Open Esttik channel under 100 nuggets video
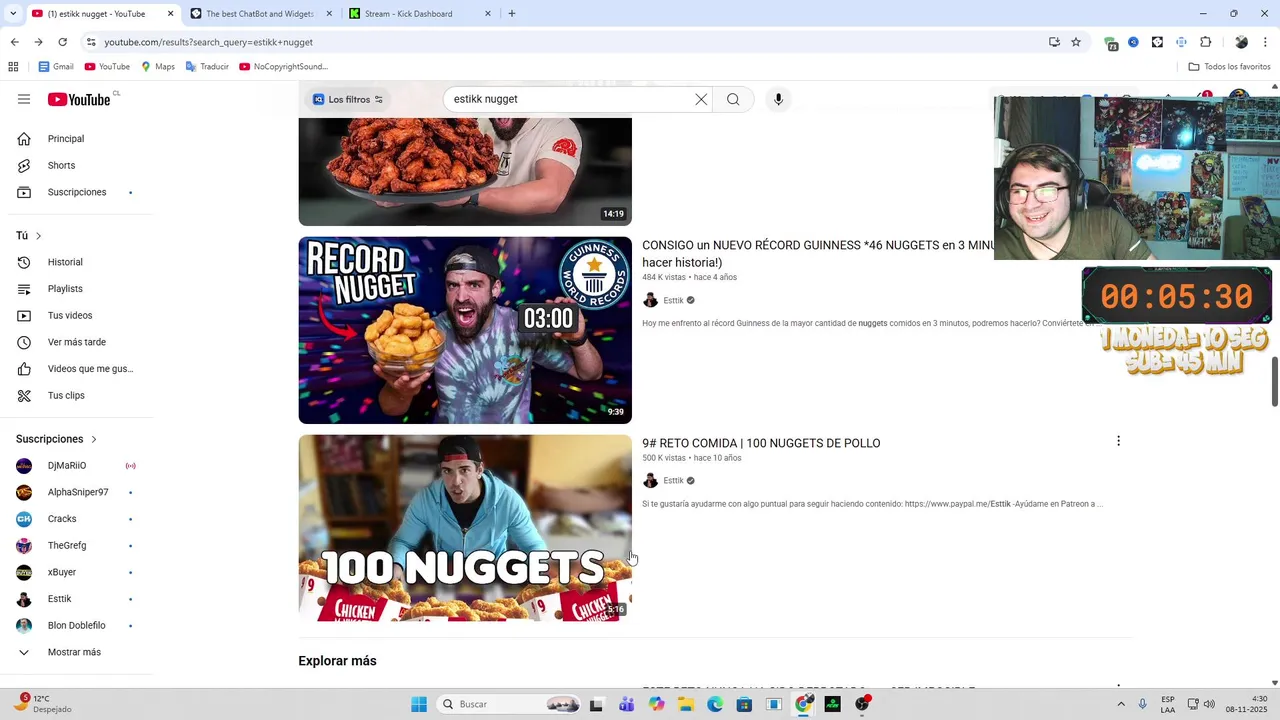 [x=673, y=481]
